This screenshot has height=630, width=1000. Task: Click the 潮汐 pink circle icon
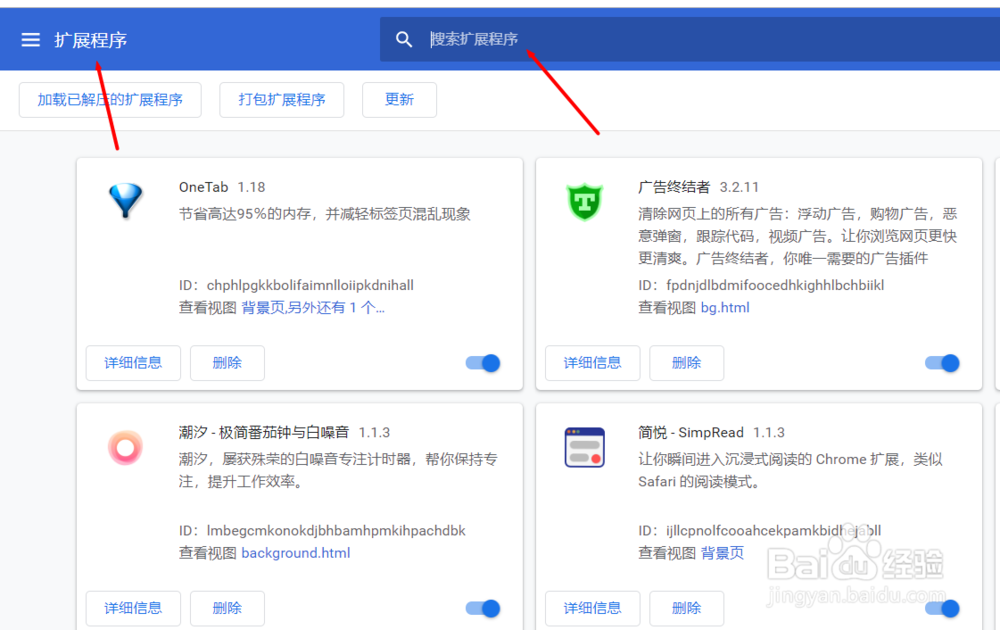pos(126,448)
